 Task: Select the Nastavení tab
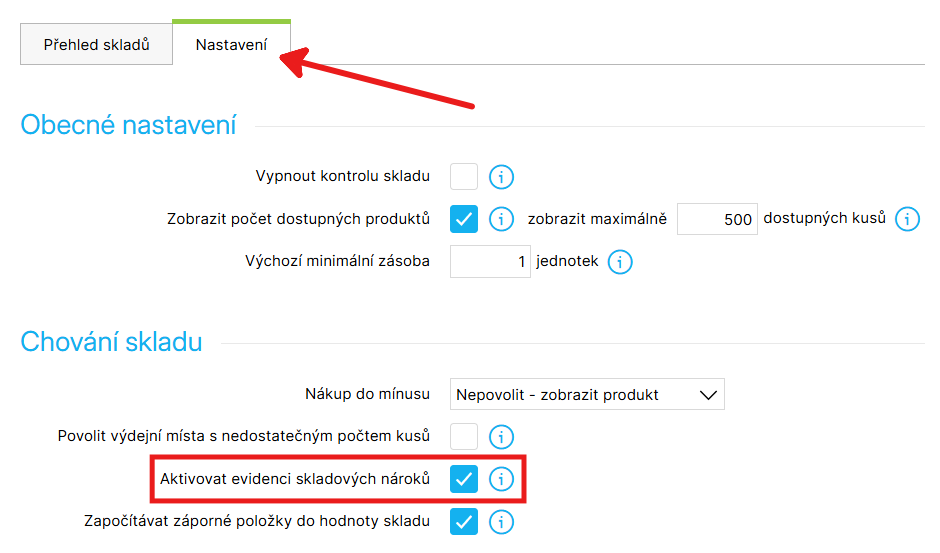[231, 44]
